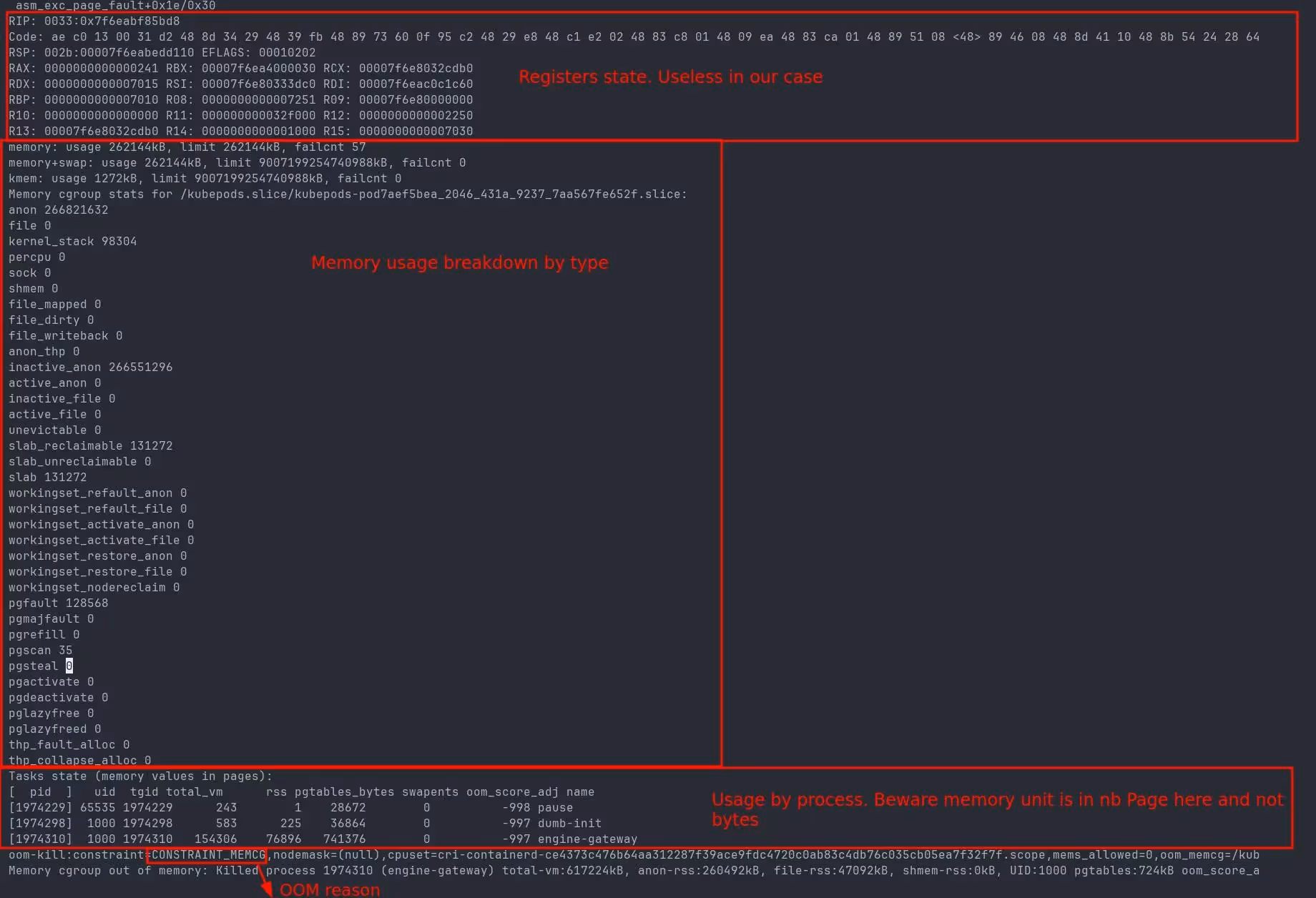Click the 'file_mapped 0' line
This screenshot has height=898, width=1316.
tap(55, 305)
